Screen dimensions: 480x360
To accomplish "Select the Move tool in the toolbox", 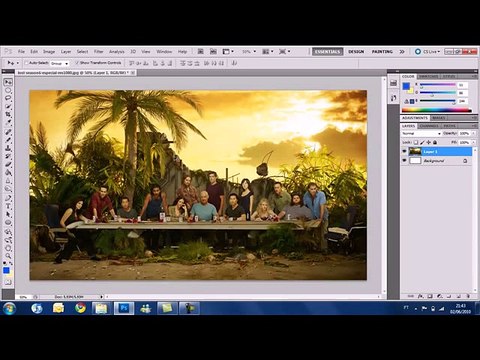I will pos(8,82).
